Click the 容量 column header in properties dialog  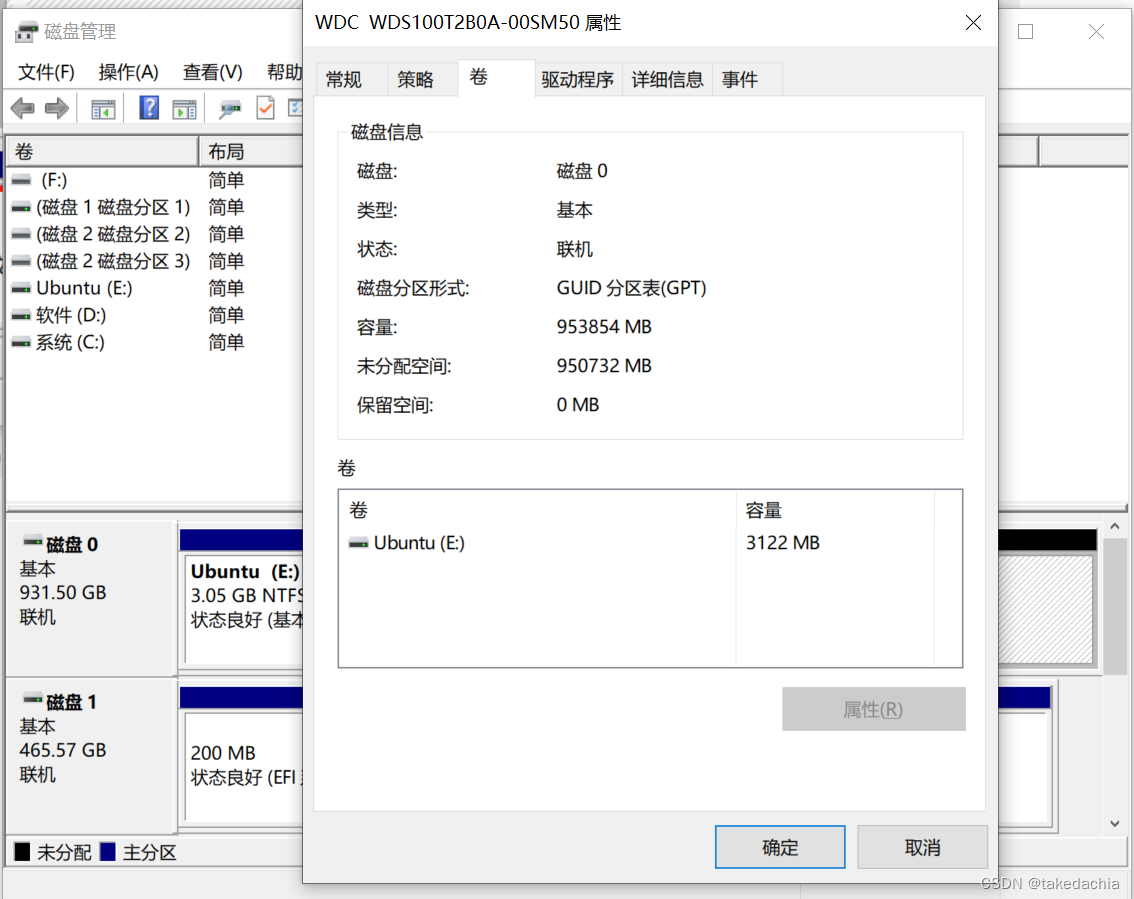coord(835,511)
